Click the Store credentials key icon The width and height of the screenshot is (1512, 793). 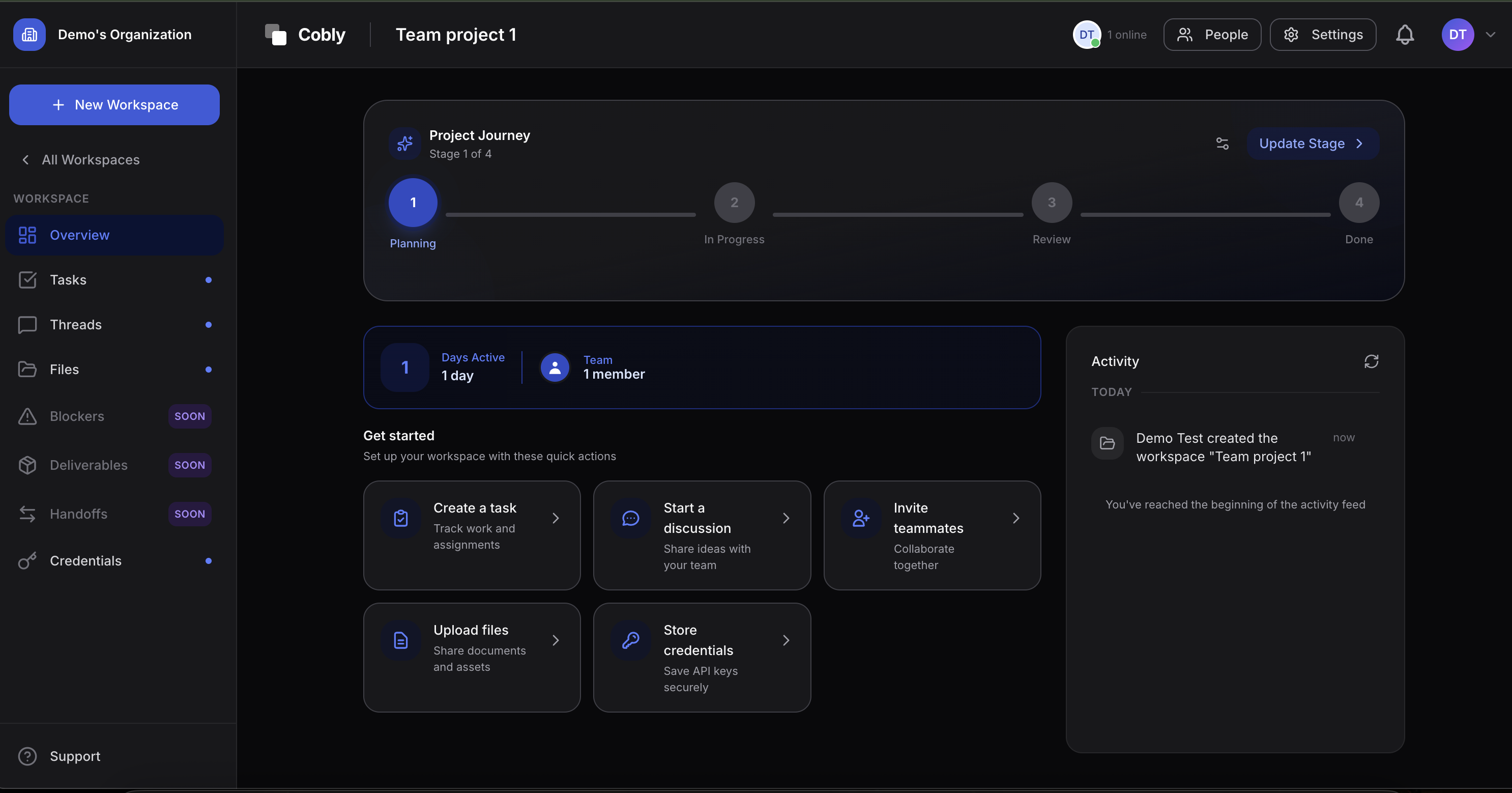click(630, 640)
